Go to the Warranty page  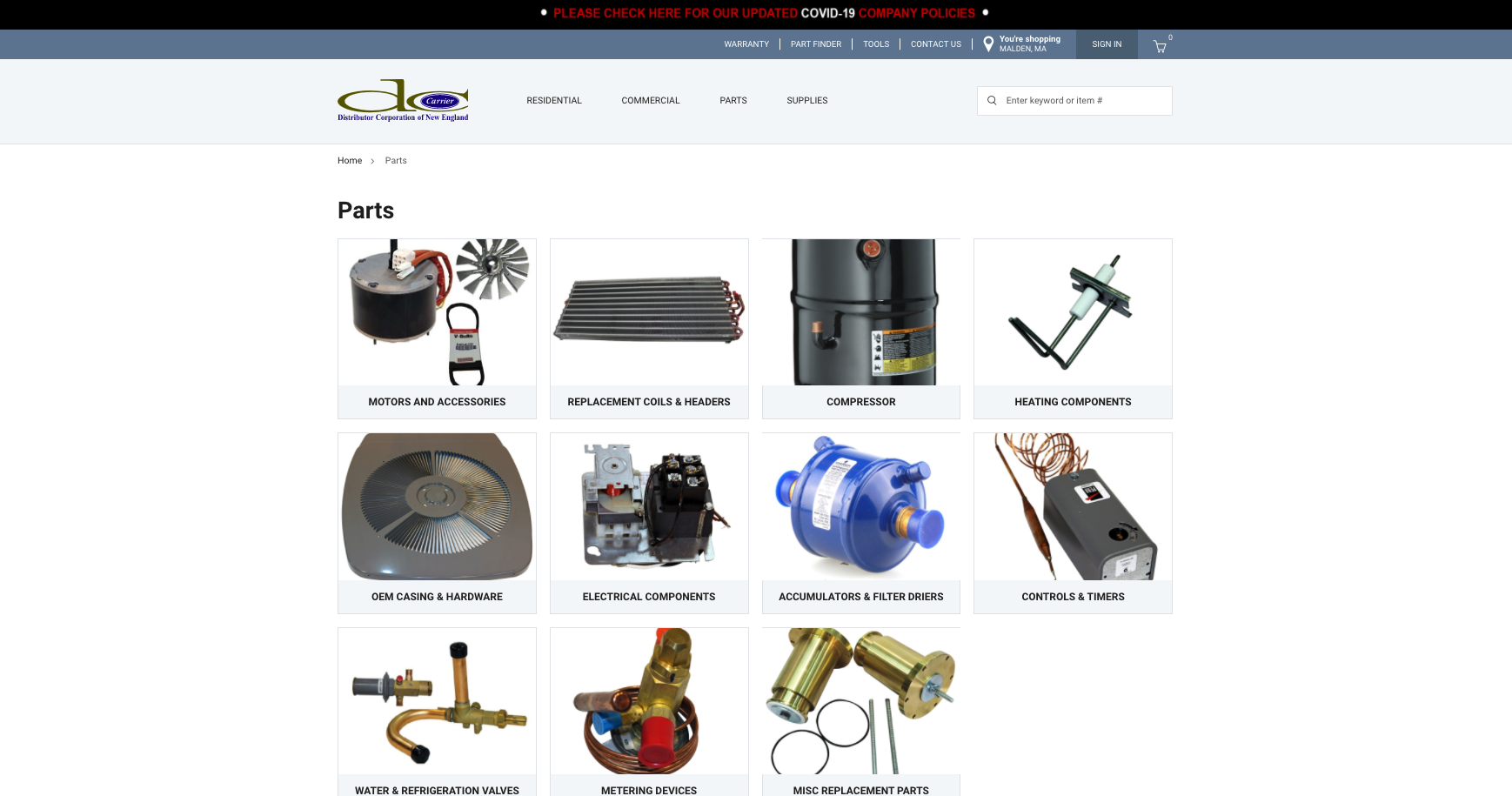coord(746,44)
